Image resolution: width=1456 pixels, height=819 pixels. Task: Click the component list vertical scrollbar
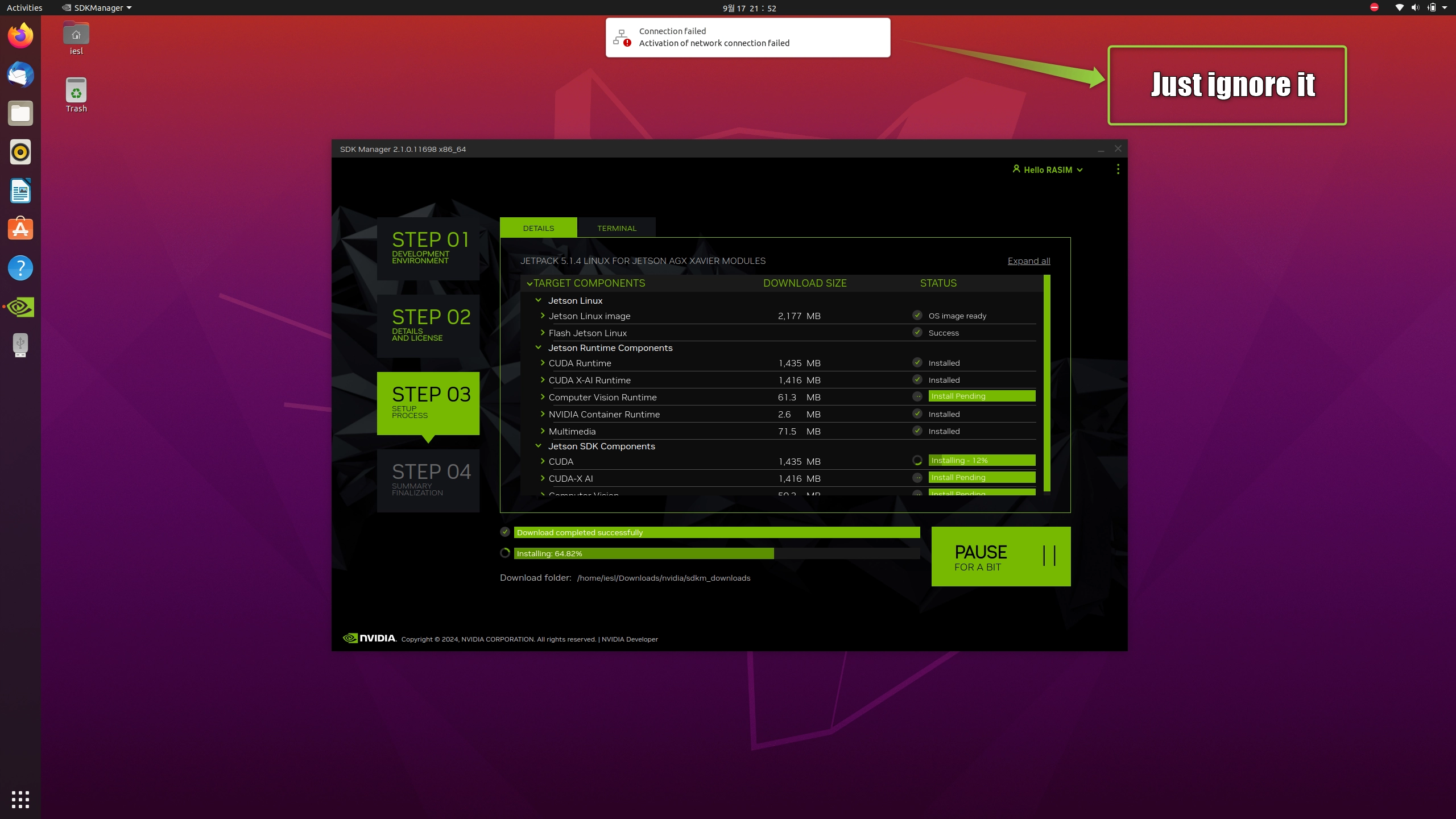pyautogui.click(x=1047, y=382)
